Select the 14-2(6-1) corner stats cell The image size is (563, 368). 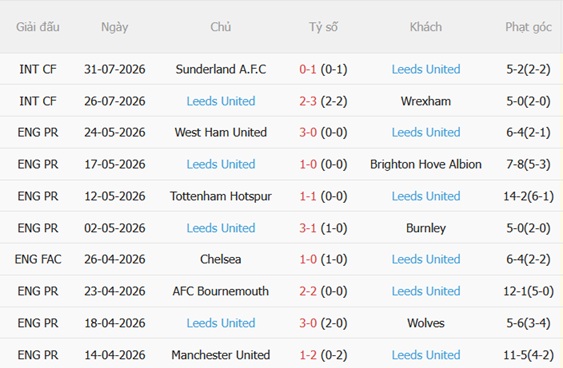tap(528, 196)
